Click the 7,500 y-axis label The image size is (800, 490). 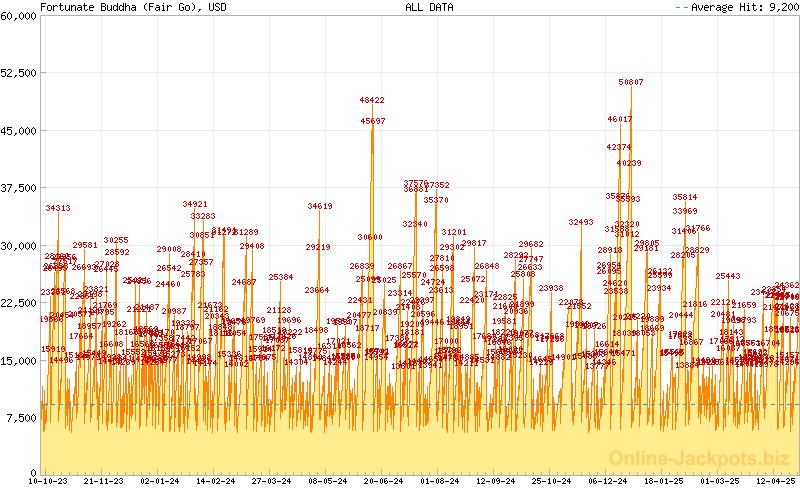tap(21, 418)
